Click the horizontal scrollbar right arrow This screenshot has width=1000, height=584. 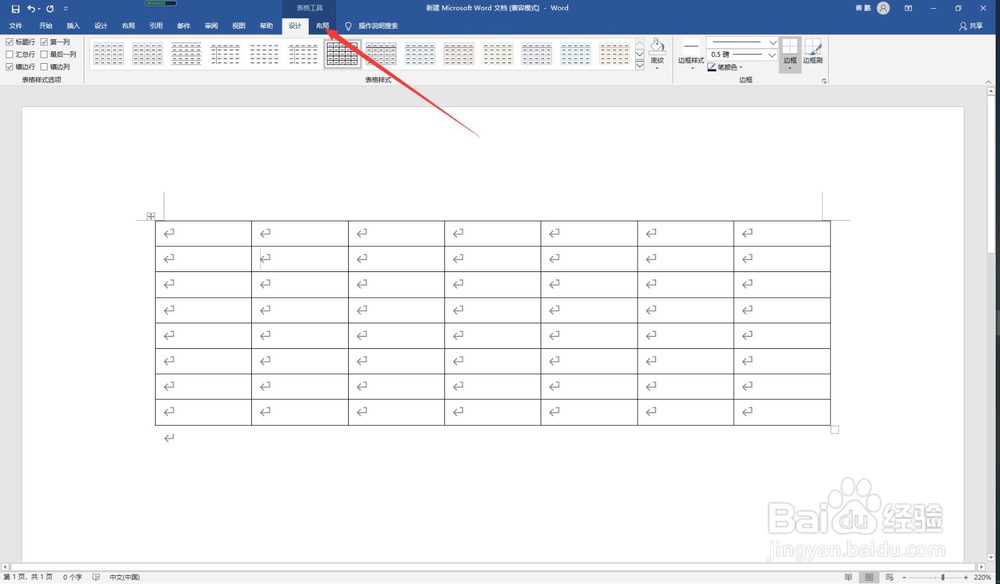point(982,567)
